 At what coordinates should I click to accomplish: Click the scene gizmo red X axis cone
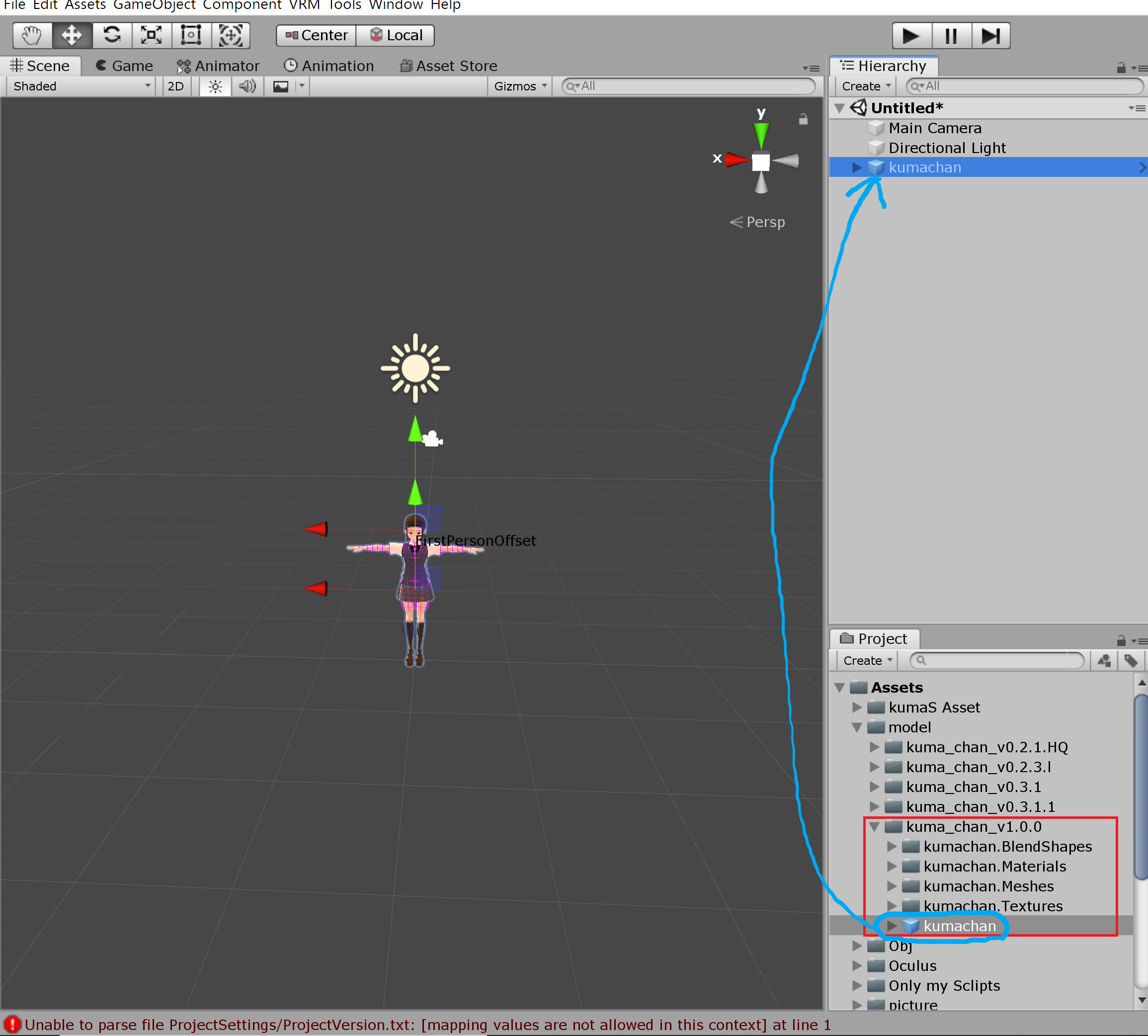[737, 159]
